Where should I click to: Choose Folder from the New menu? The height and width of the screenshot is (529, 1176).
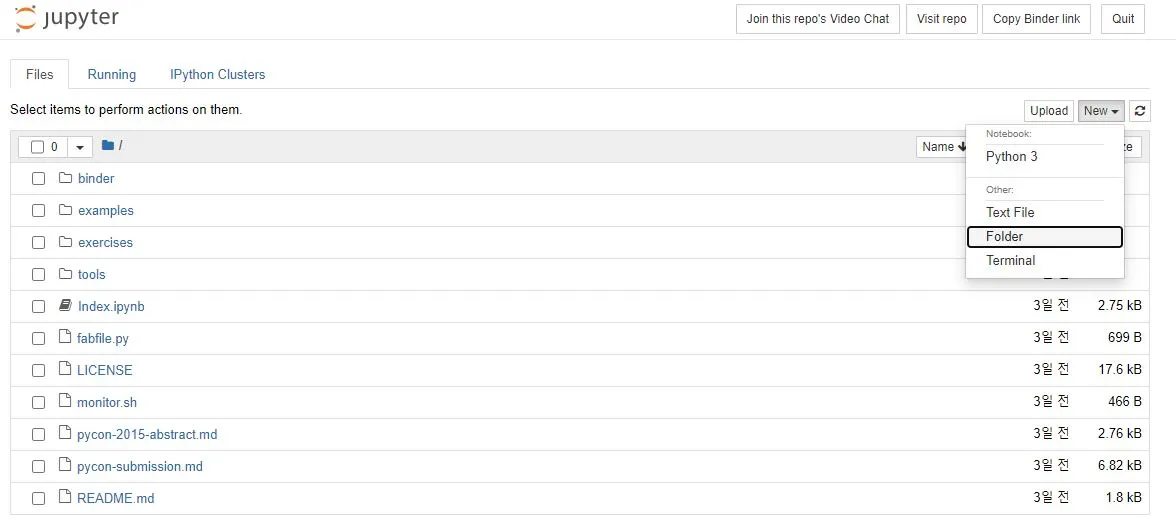click(x=1044, y=236)
